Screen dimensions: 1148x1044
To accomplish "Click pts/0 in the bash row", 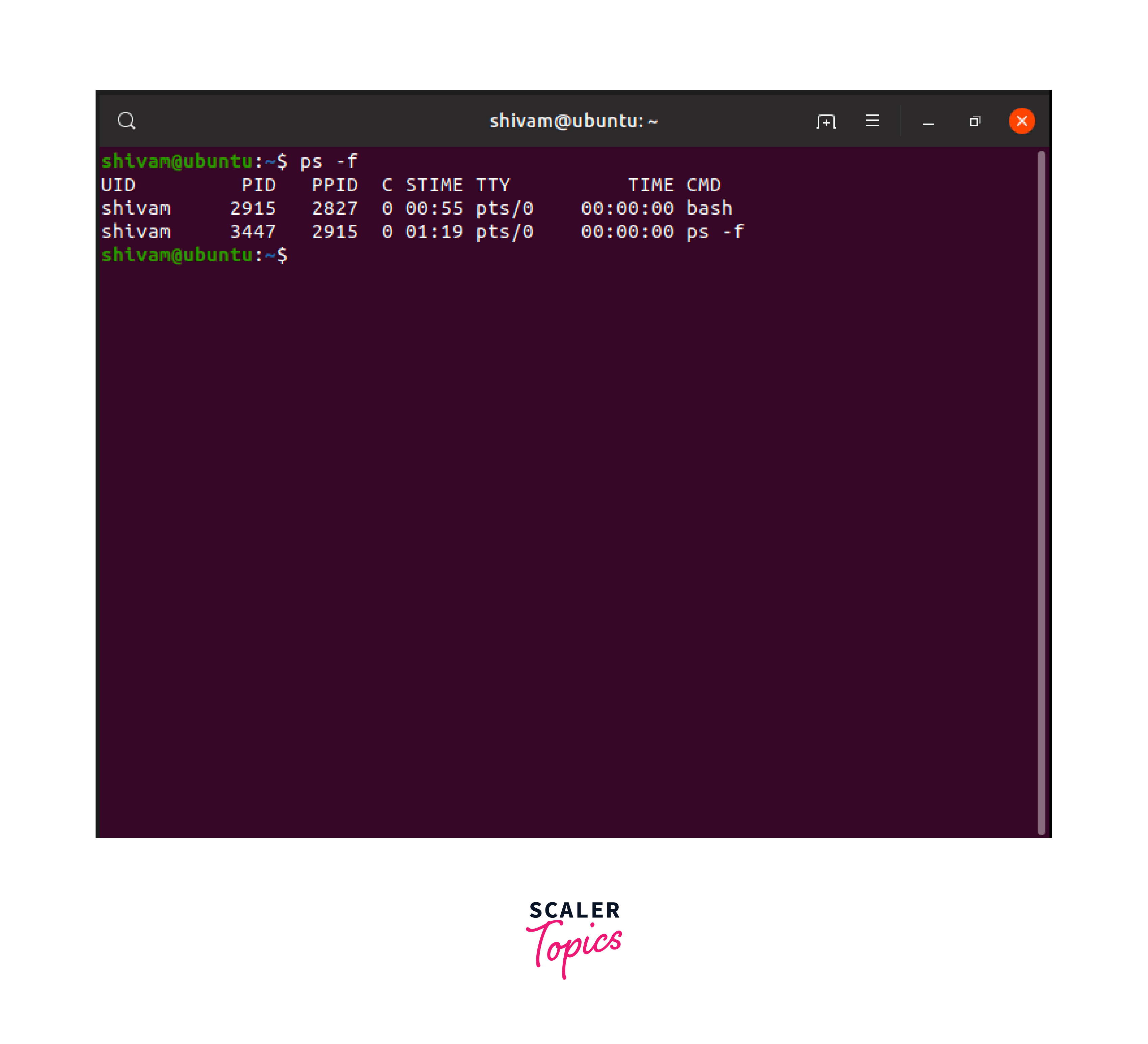I will (x=505, y=209).
